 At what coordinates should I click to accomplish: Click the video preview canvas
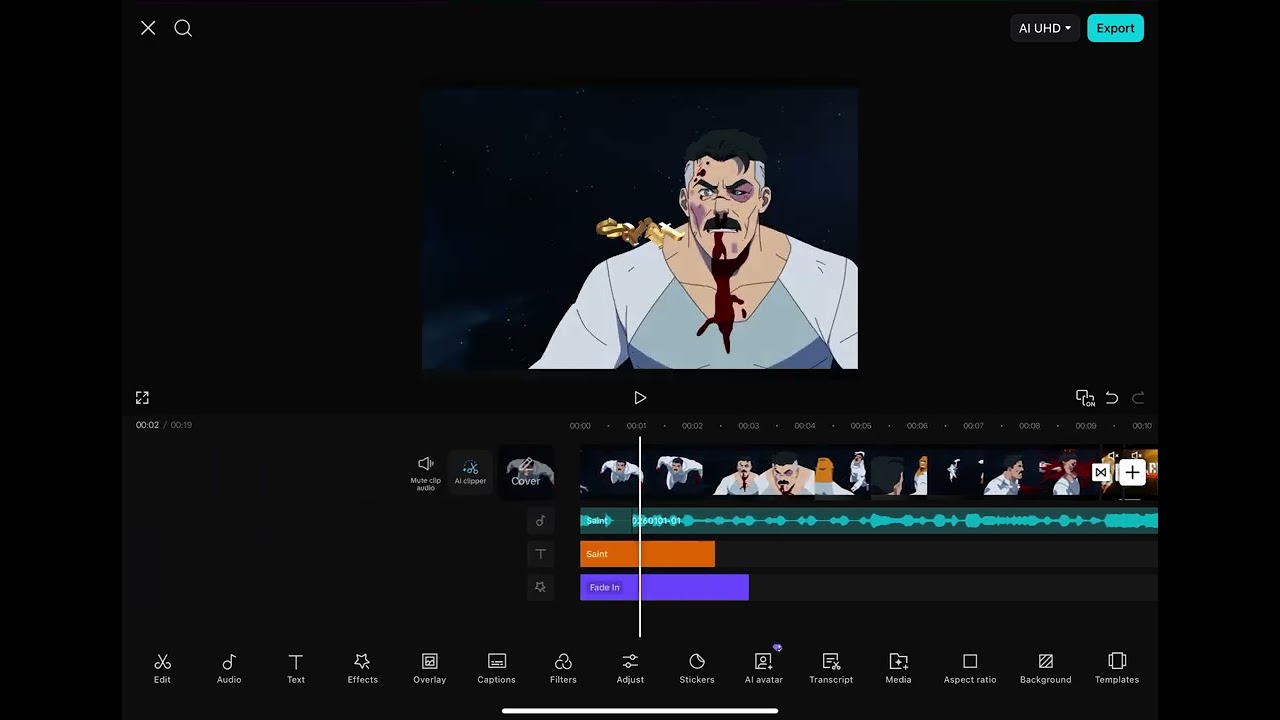point(640,229)
